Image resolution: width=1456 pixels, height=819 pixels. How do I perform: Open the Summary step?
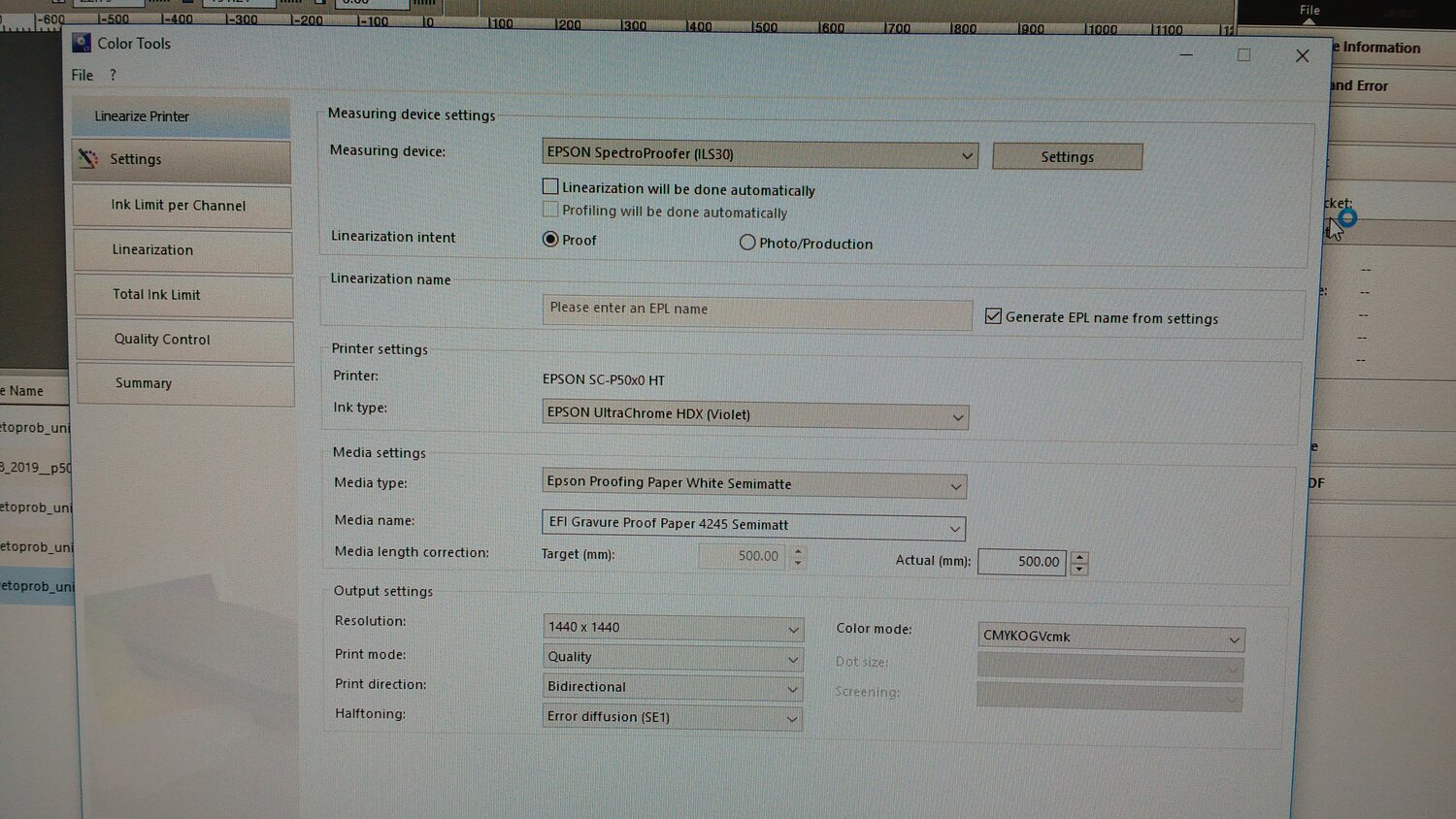coord(185,383)
